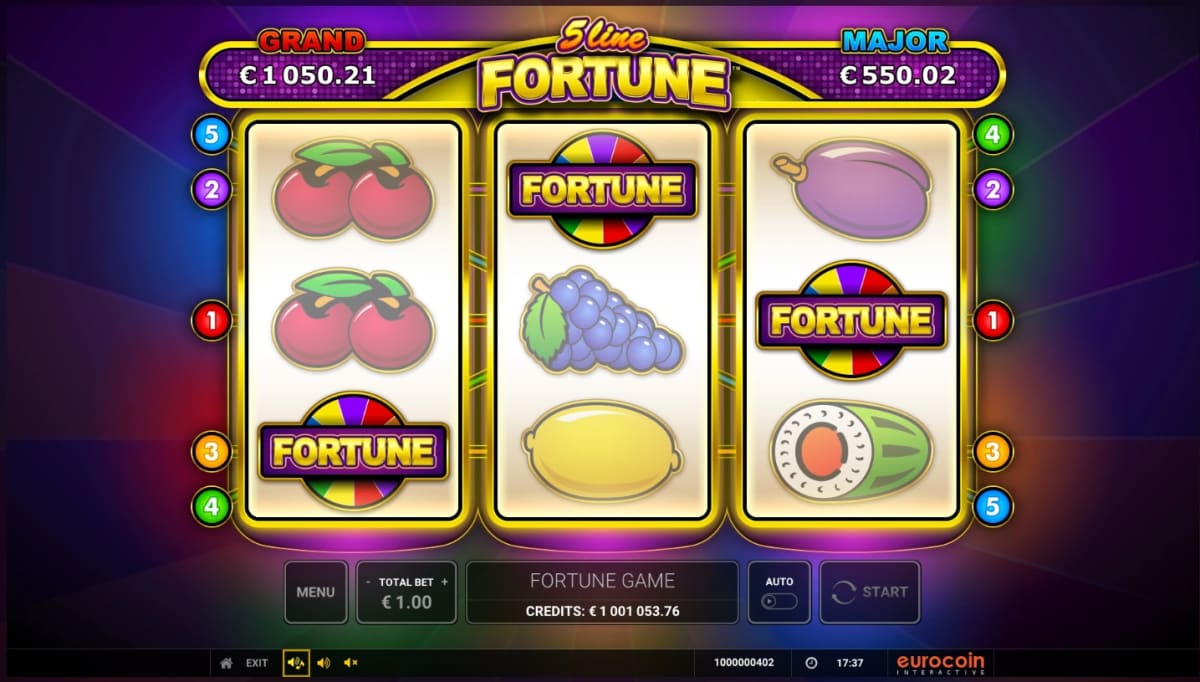Click the Fortune wheel symbol on the left reel
The width and height of the screenshot is (1200, 682).
(352, 452)
